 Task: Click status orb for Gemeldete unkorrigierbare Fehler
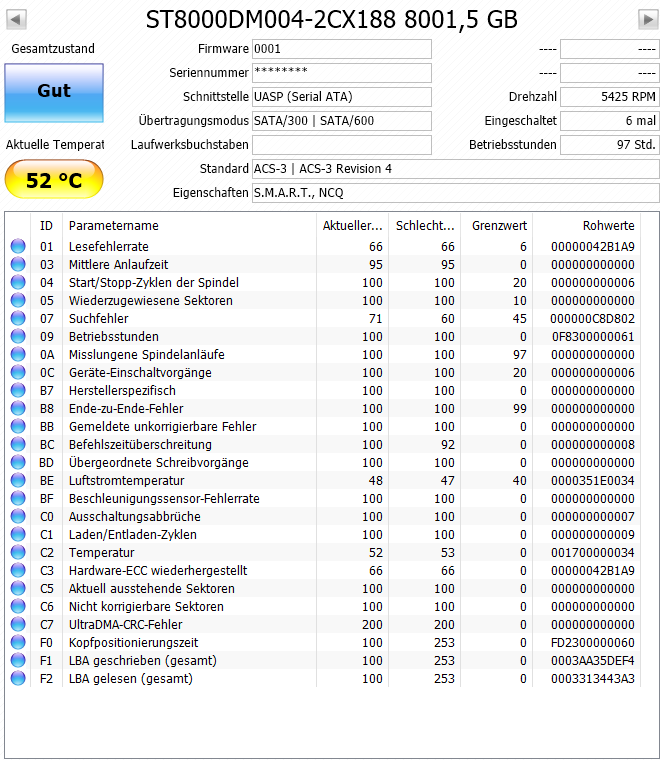pyautogui.click(x=18, y=426)
